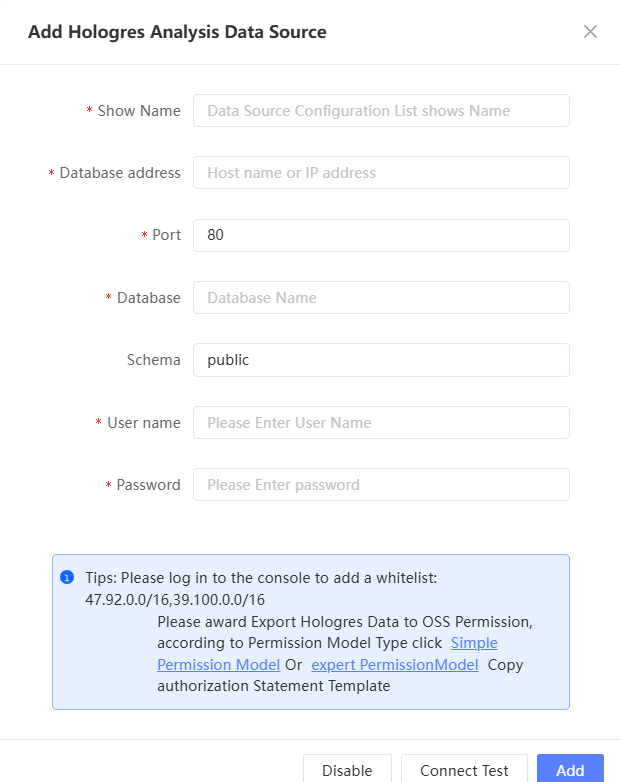
Task: Click the whitelist IP range text in Tips
Action: pos(175,600)
